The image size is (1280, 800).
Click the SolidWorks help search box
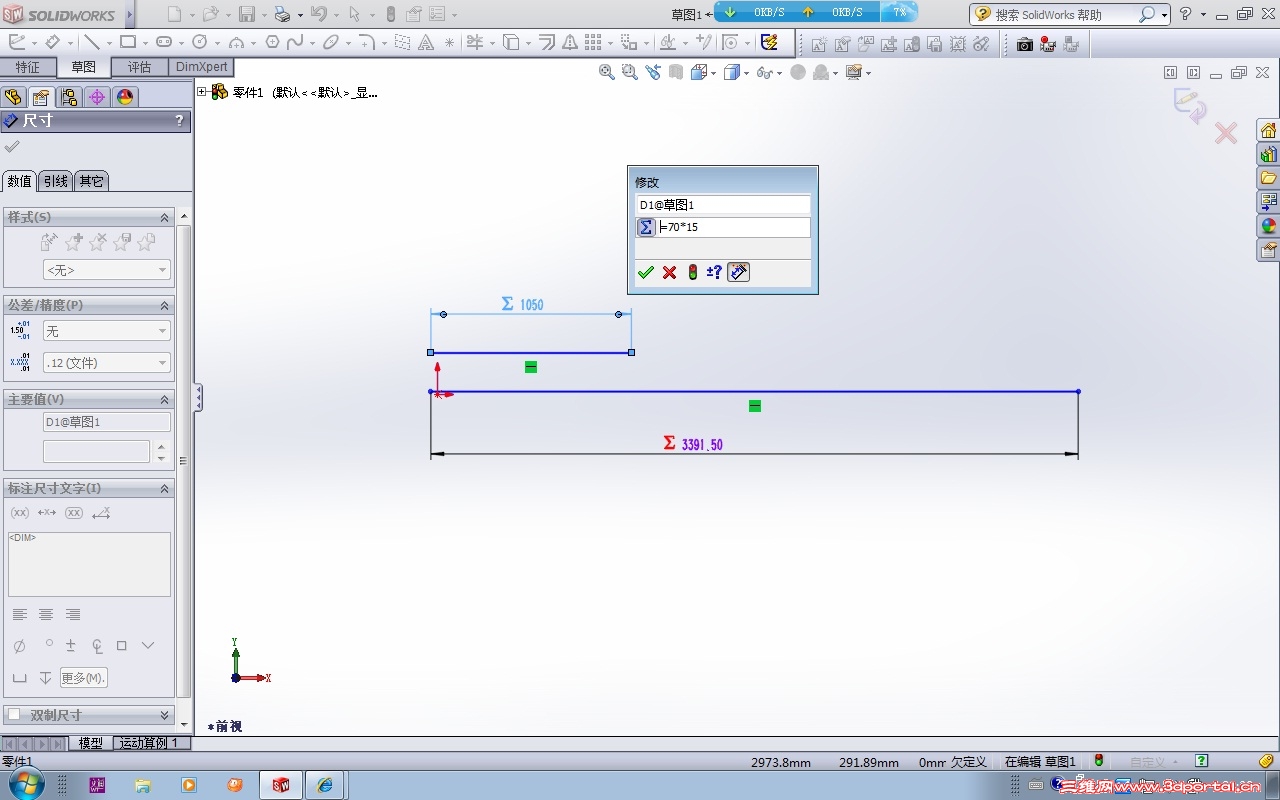[1065, 14]
